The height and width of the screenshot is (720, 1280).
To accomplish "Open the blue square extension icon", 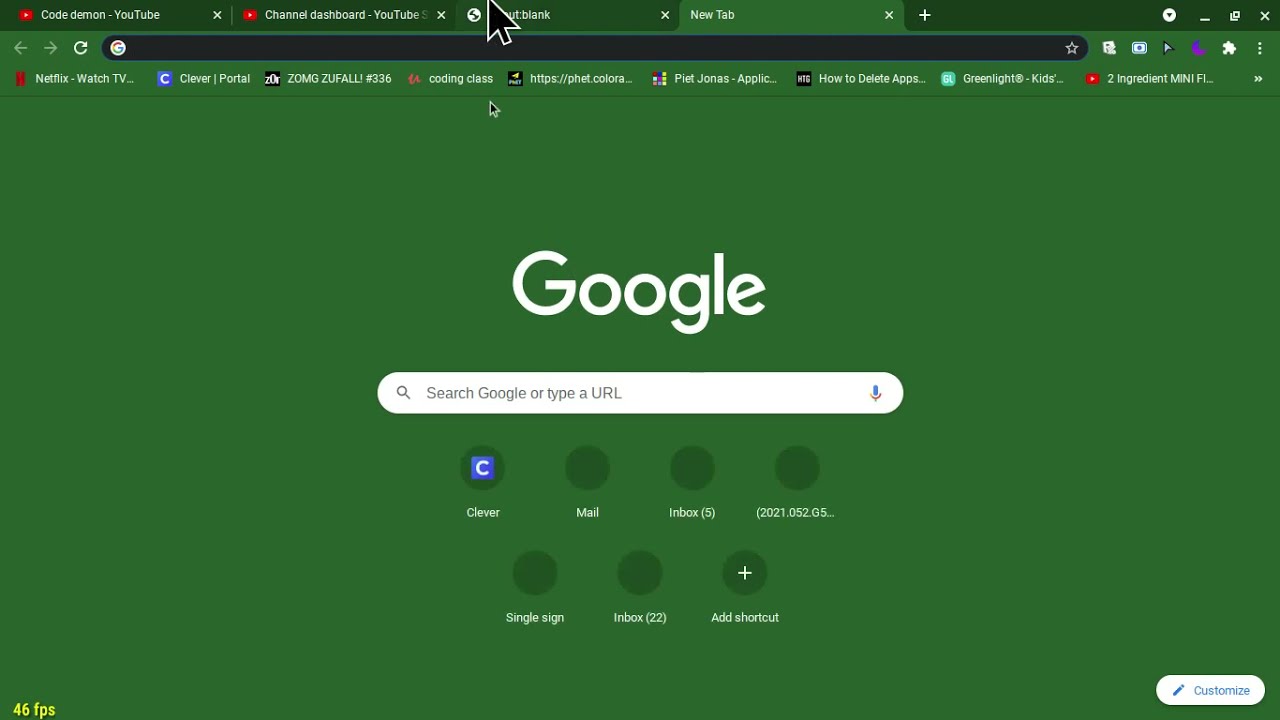I will (x=1139, y=48).
